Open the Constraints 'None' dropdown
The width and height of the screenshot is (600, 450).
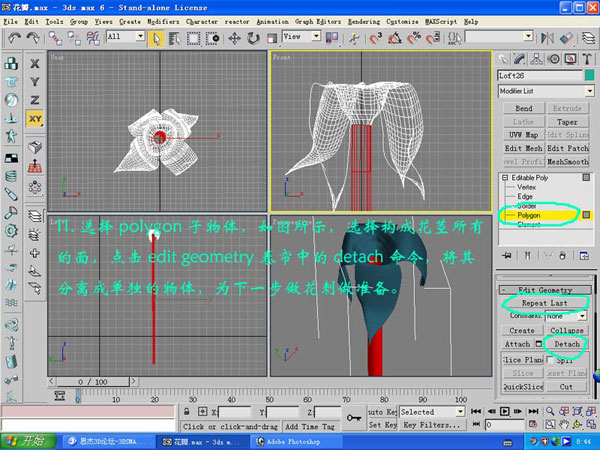click(x=582, y=316)
